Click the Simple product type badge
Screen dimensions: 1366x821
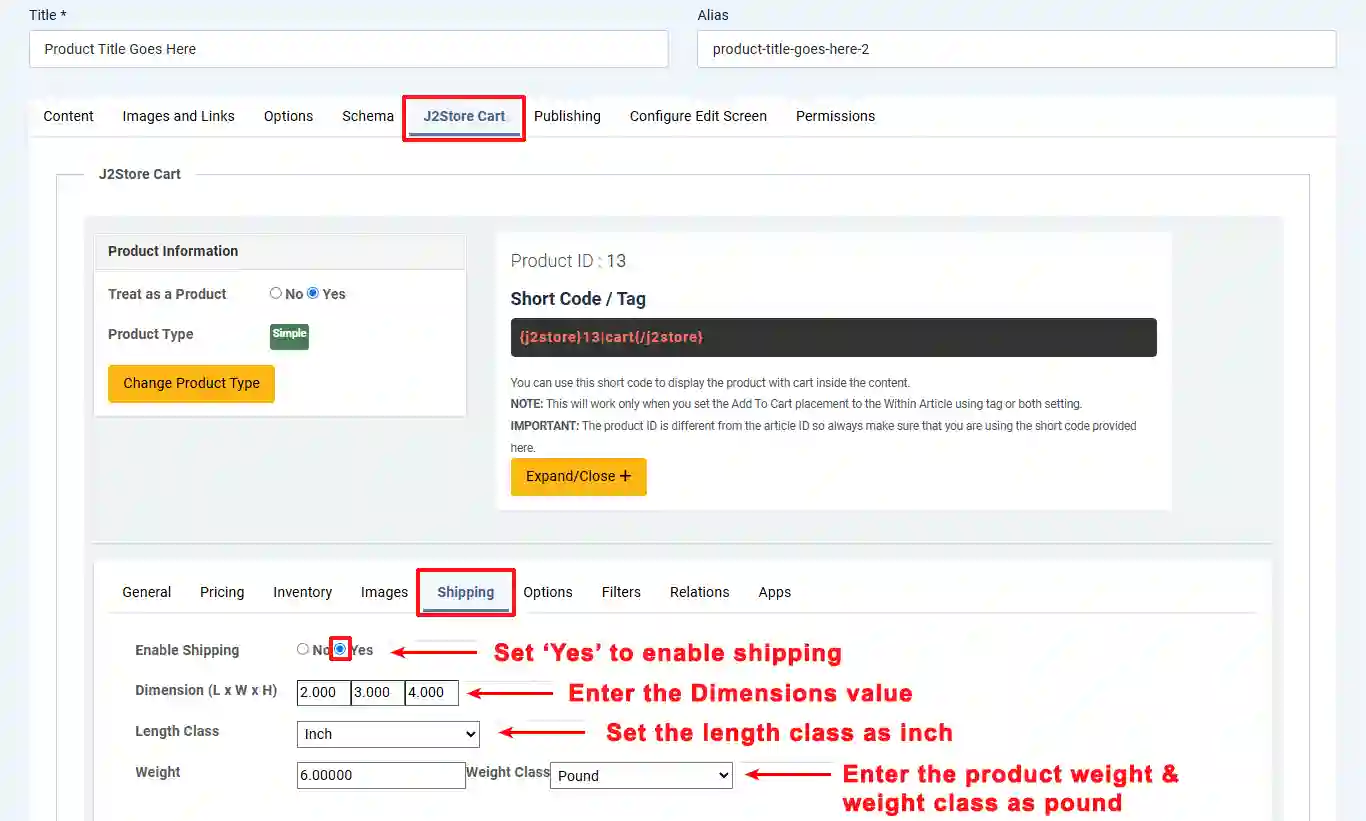point(289,336)
